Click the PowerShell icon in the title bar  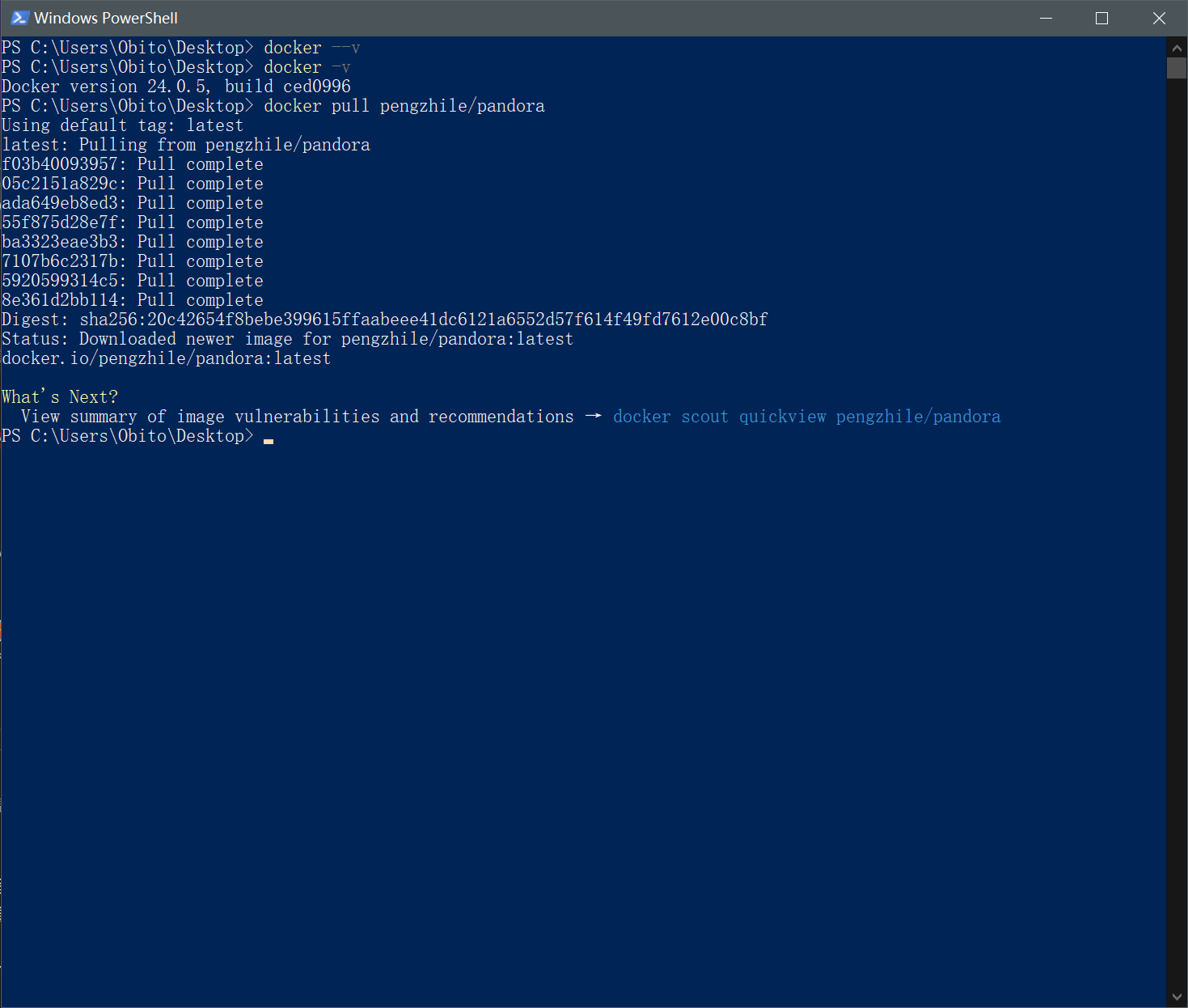point(19,18)
